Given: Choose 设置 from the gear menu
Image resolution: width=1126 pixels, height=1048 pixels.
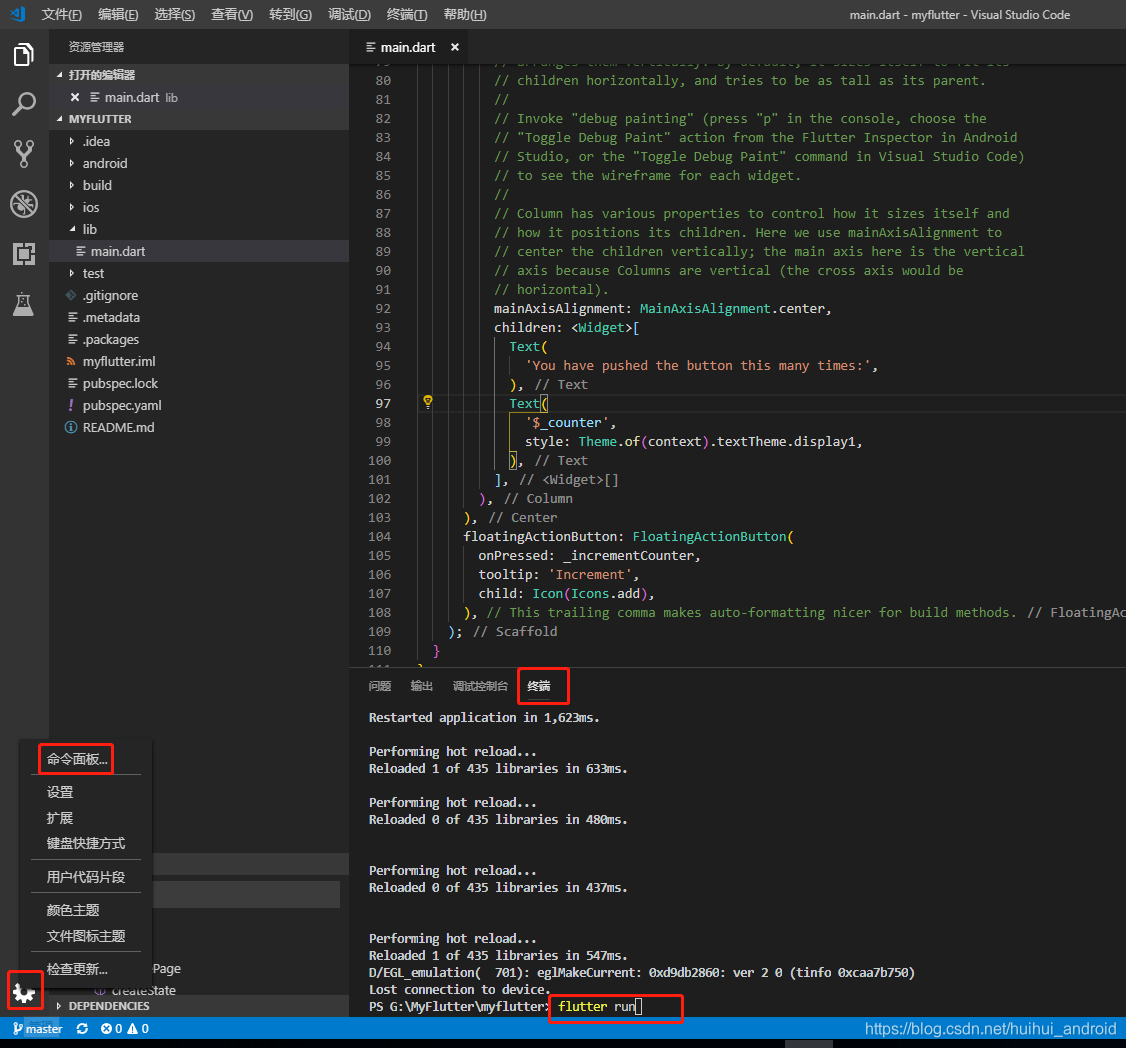Looking at the screenshot, I should (60, 792).
